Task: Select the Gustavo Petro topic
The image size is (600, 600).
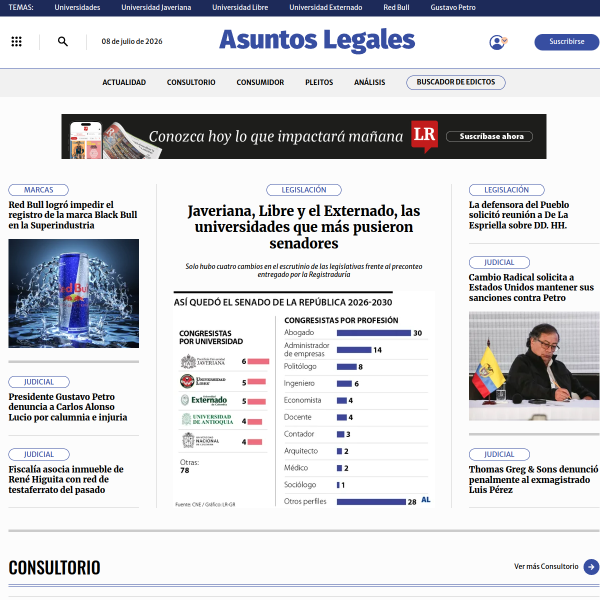Action: click(x=453, y=7)
